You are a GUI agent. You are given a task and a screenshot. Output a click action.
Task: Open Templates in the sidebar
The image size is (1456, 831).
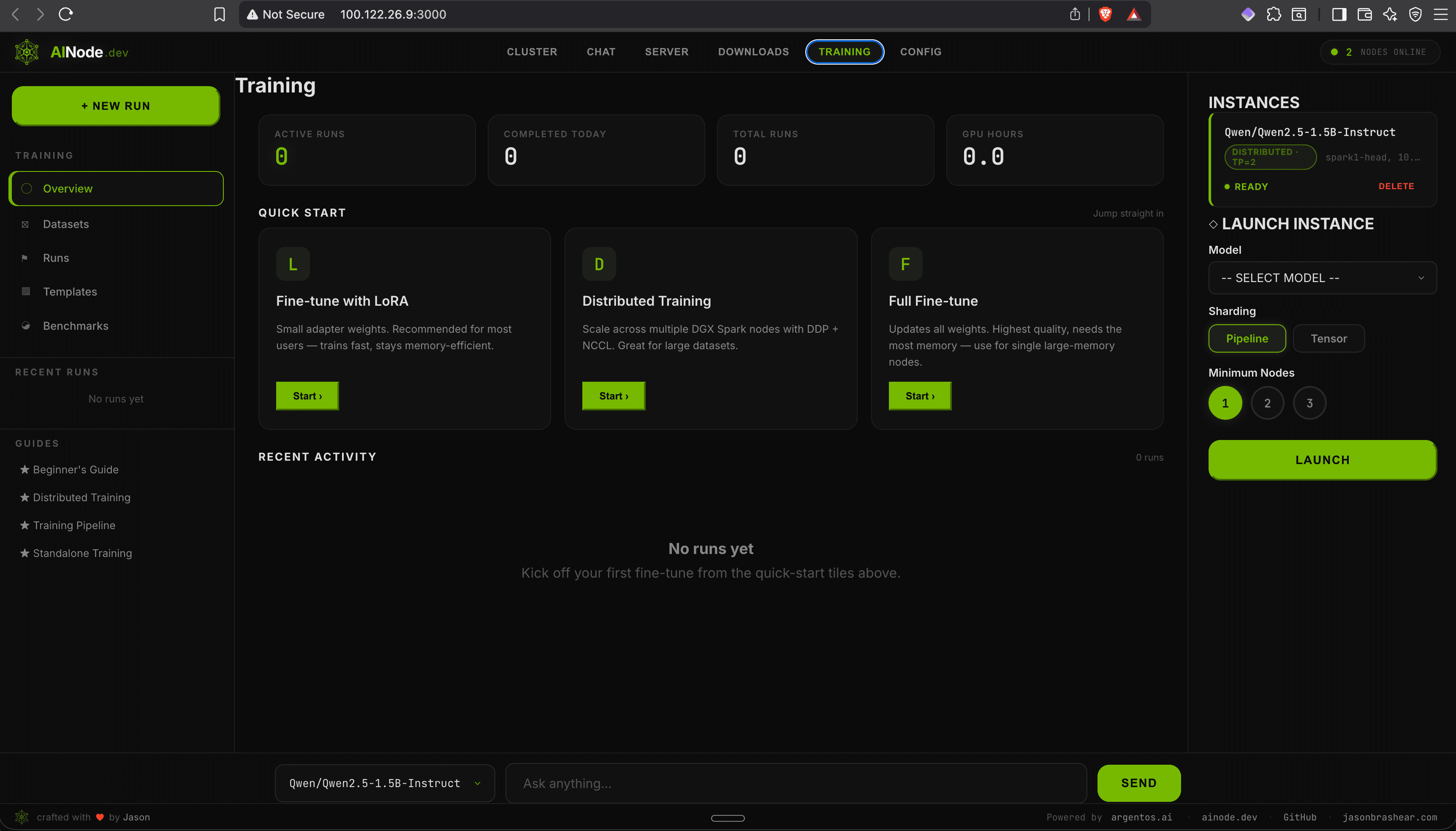click(117, 292)
